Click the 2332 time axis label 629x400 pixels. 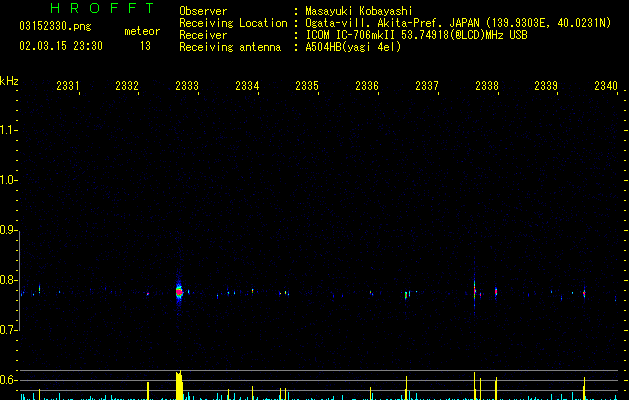(x=127, y=86)
